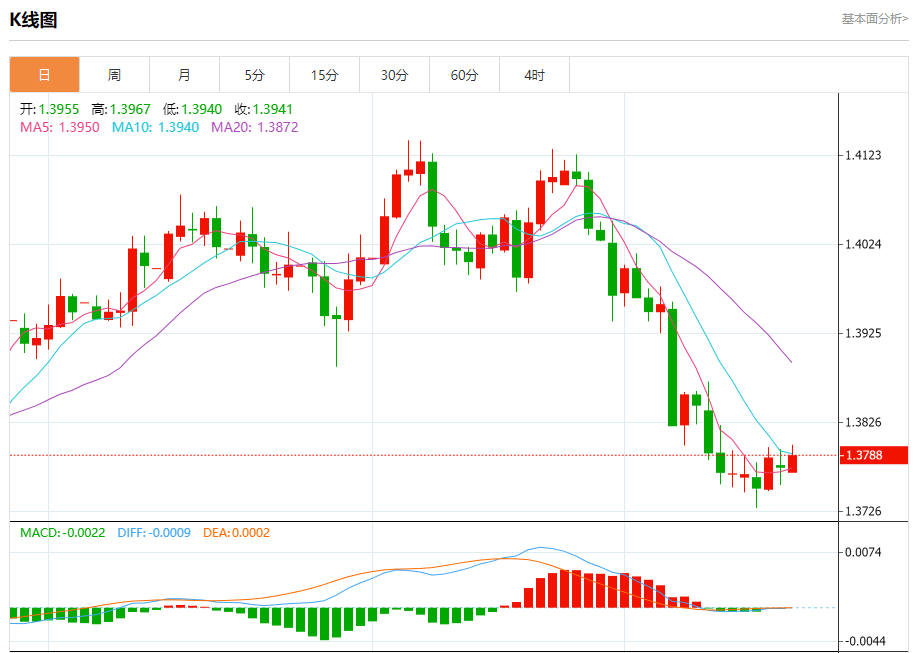Select the MA5 legend value
The width and height of the screenshot is (916, 653).
60,127
